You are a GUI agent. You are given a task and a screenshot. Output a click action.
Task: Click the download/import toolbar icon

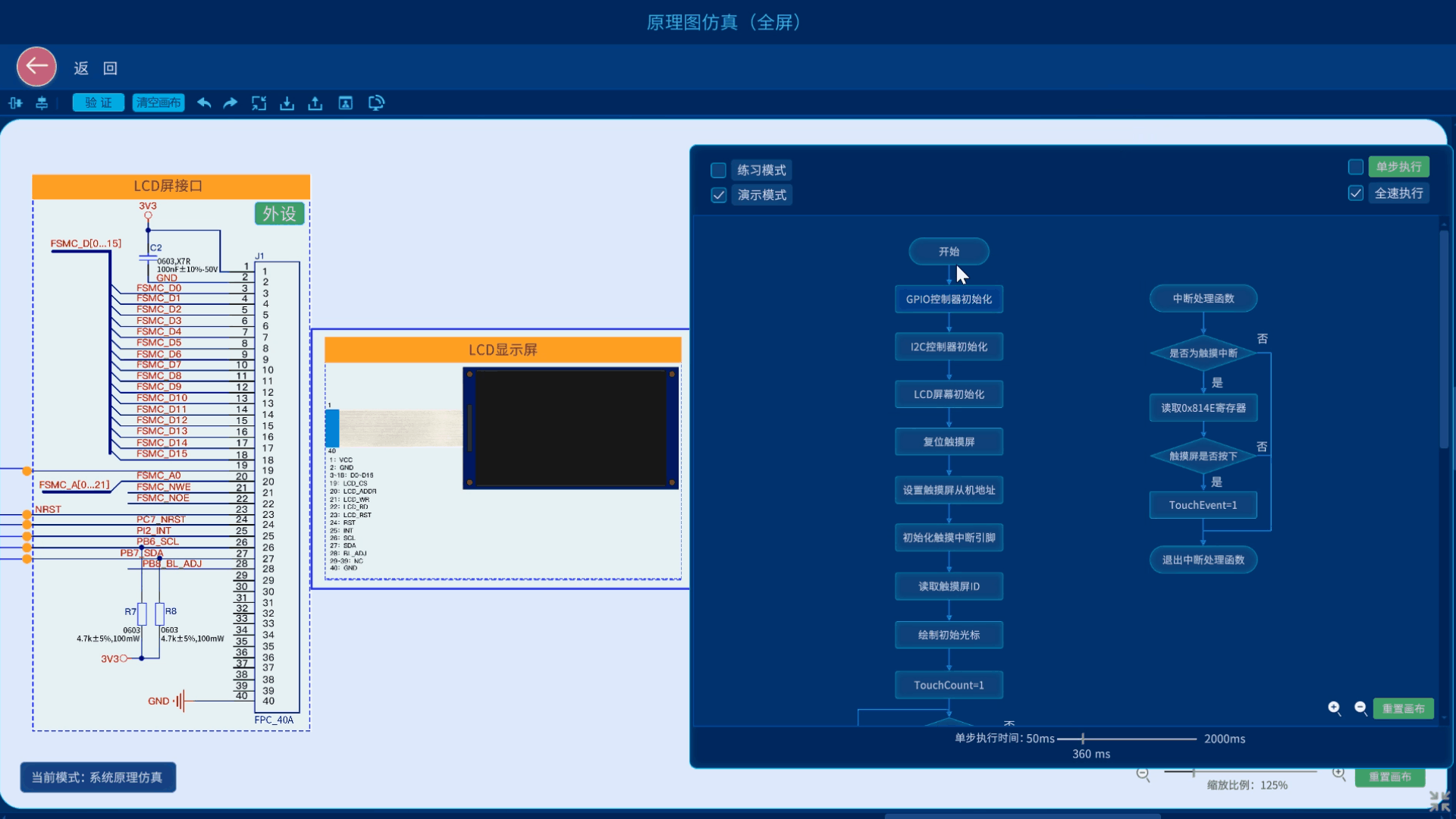287,103
